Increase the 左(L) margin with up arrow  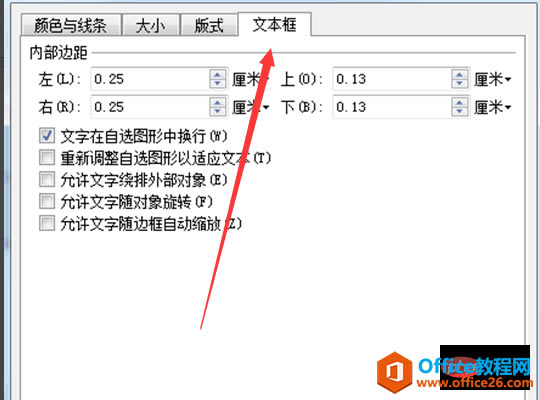point(217,74)
